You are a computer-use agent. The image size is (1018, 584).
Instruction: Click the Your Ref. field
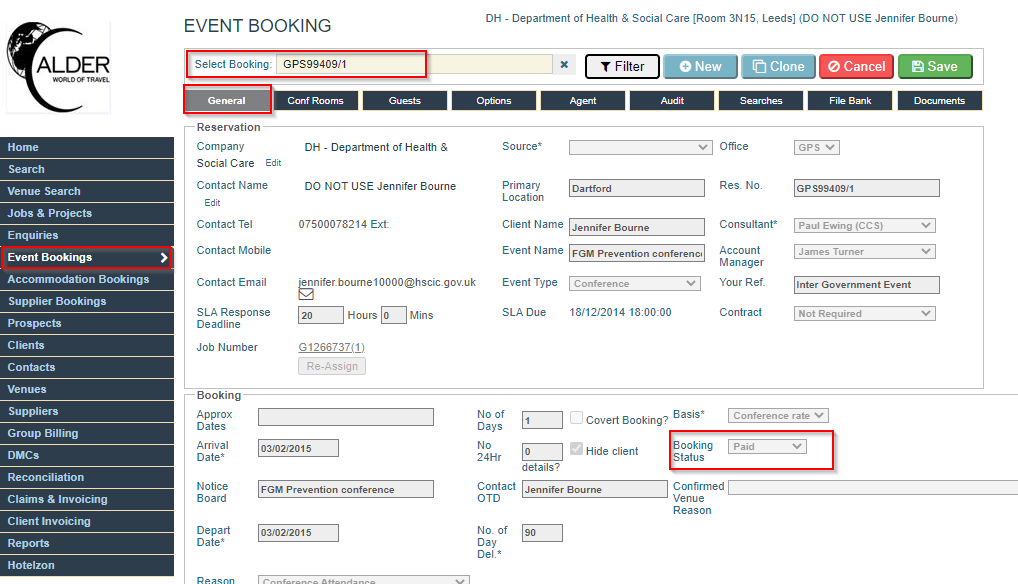coord(866,284)
